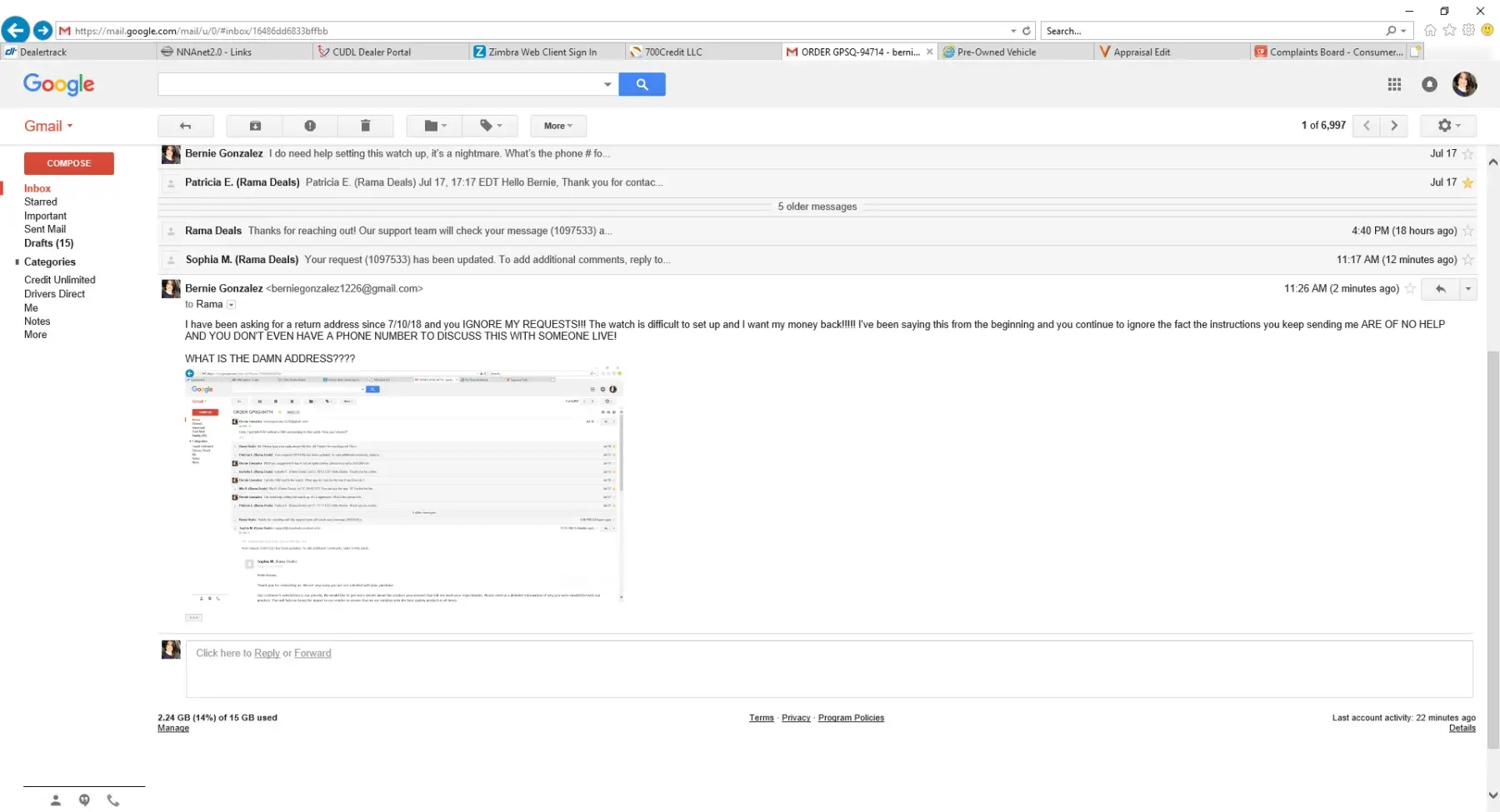The image size is (1500, 812).
Task: Close the ORDER GPSQ-94714 browser tab
Action: coord(929,52)
